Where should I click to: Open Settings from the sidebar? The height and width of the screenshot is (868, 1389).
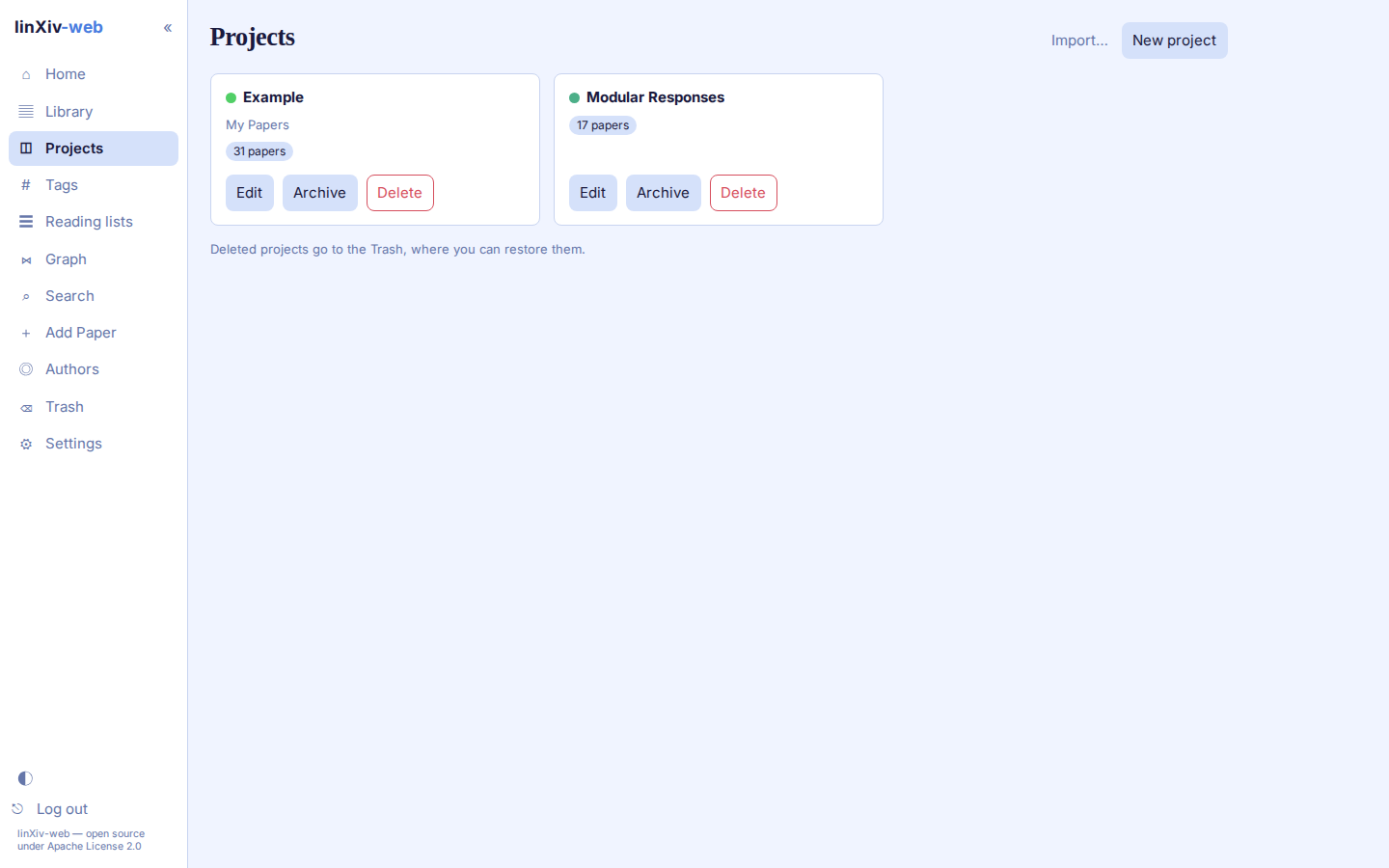tap(94, 444)
